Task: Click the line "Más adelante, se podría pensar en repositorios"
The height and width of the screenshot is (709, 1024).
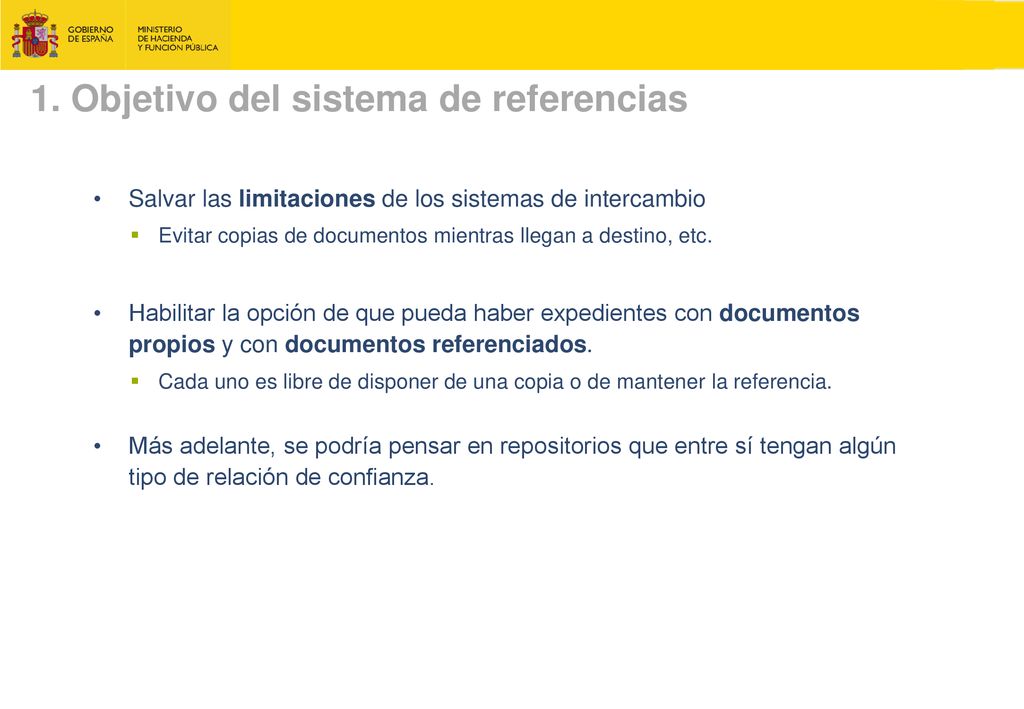Action: click(x=512, y=447)
